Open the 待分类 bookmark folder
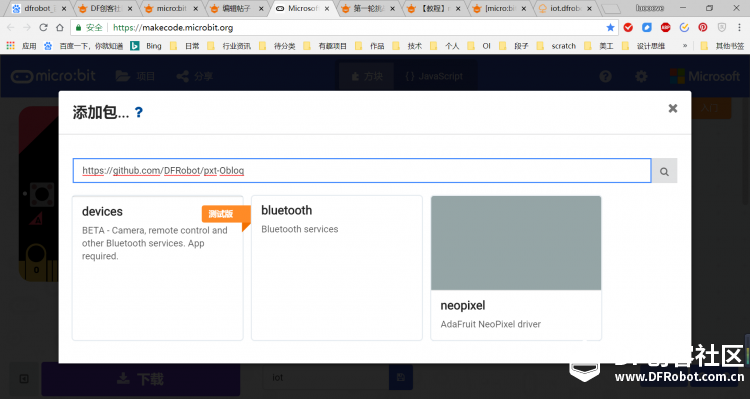Viewport: 750px width, 399px height. click(x=277, y=46)
